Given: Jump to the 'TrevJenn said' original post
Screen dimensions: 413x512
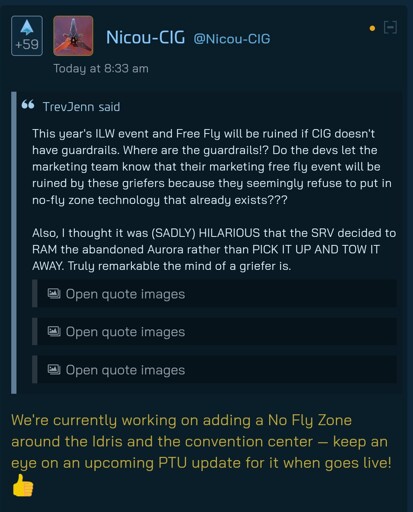Looking at the screenshot, I should coord(81,107).
